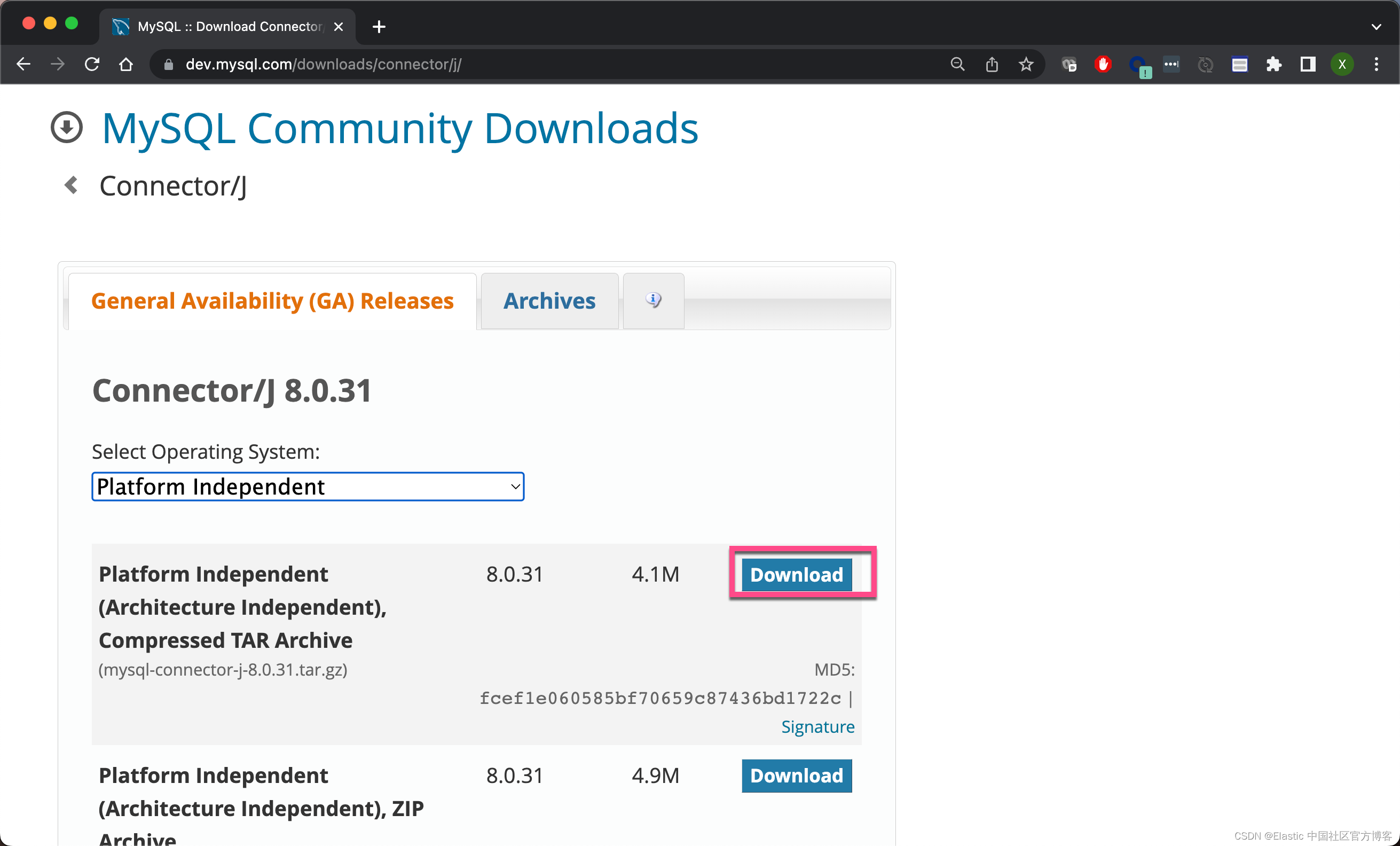The height and width of the screenshot is (846, 1400).
Task: Expand the tab search chevron
Action: point(1376,27)
